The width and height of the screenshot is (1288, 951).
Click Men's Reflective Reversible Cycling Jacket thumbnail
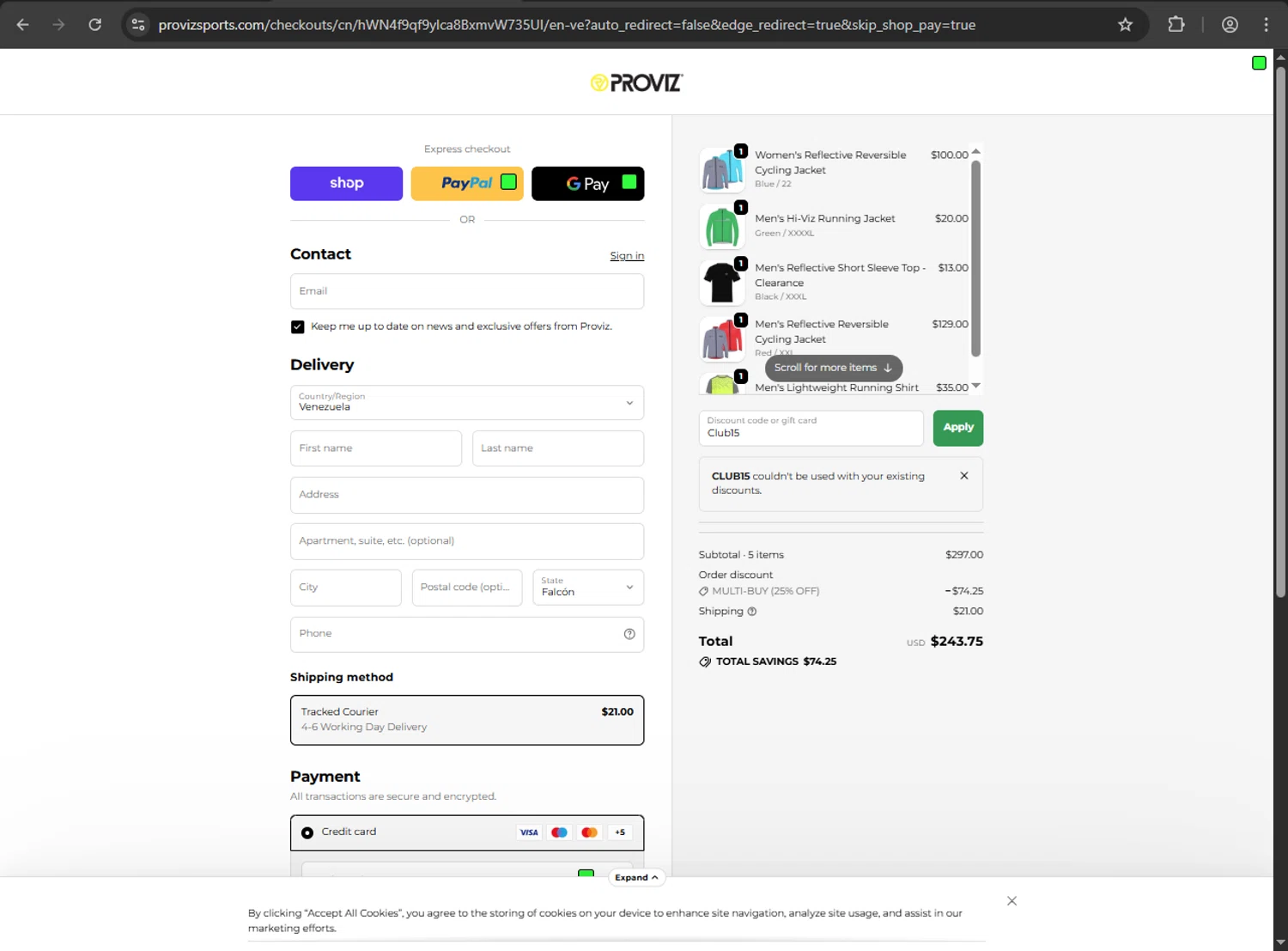722,338
